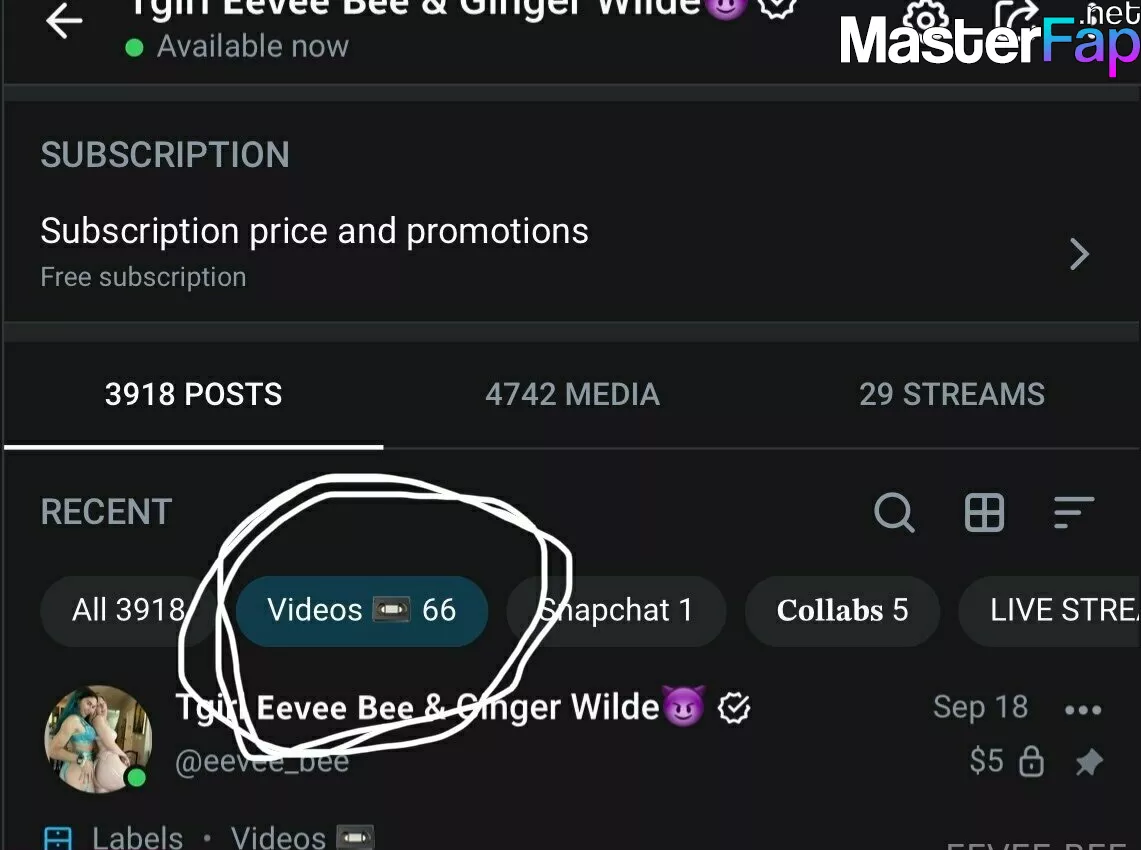
Task: Open the three-dot post options menu
Action: click(x=1083, y=710)
